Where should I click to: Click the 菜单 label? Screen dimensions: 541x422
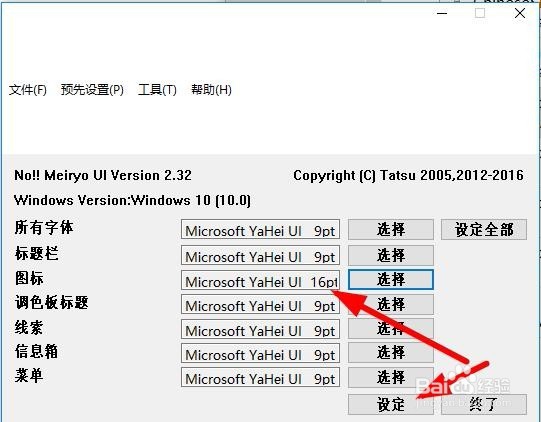pyautogui.click(x=29, y=375)
